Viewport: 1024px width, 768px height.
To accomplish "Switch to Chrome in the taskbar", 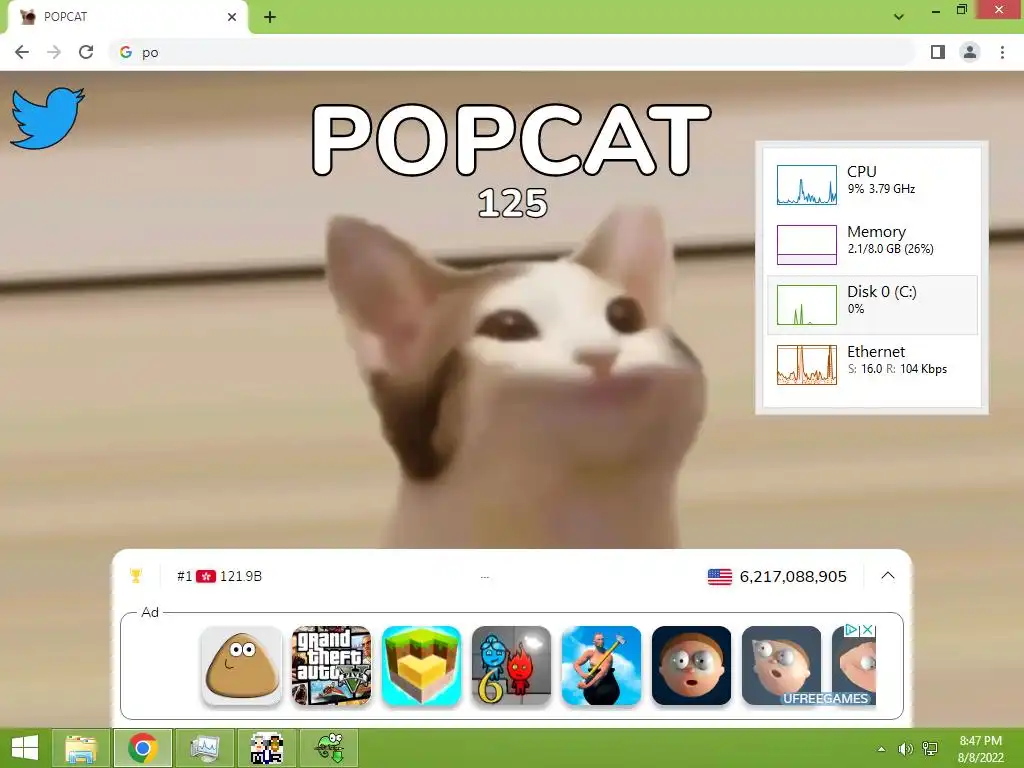I will (x=143, y=748).
